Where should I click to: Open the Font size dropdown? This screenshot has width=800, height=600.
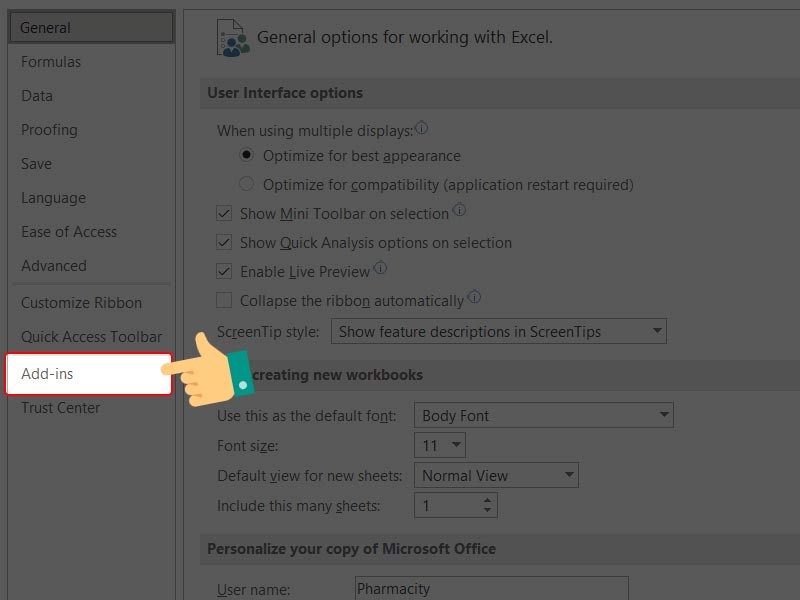(x=440, y=445)
